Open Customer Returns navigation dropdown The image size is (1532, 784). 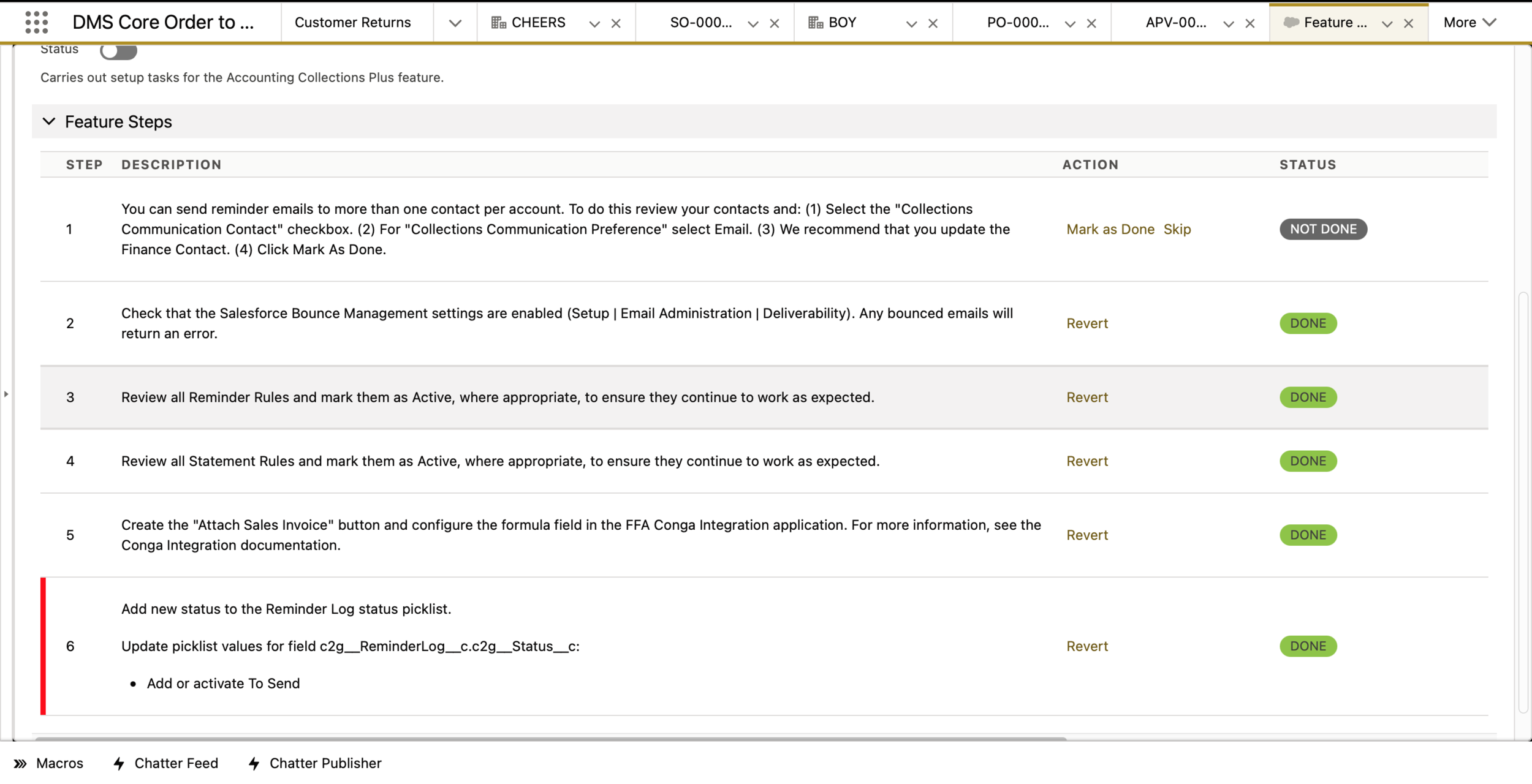(455, 23)
